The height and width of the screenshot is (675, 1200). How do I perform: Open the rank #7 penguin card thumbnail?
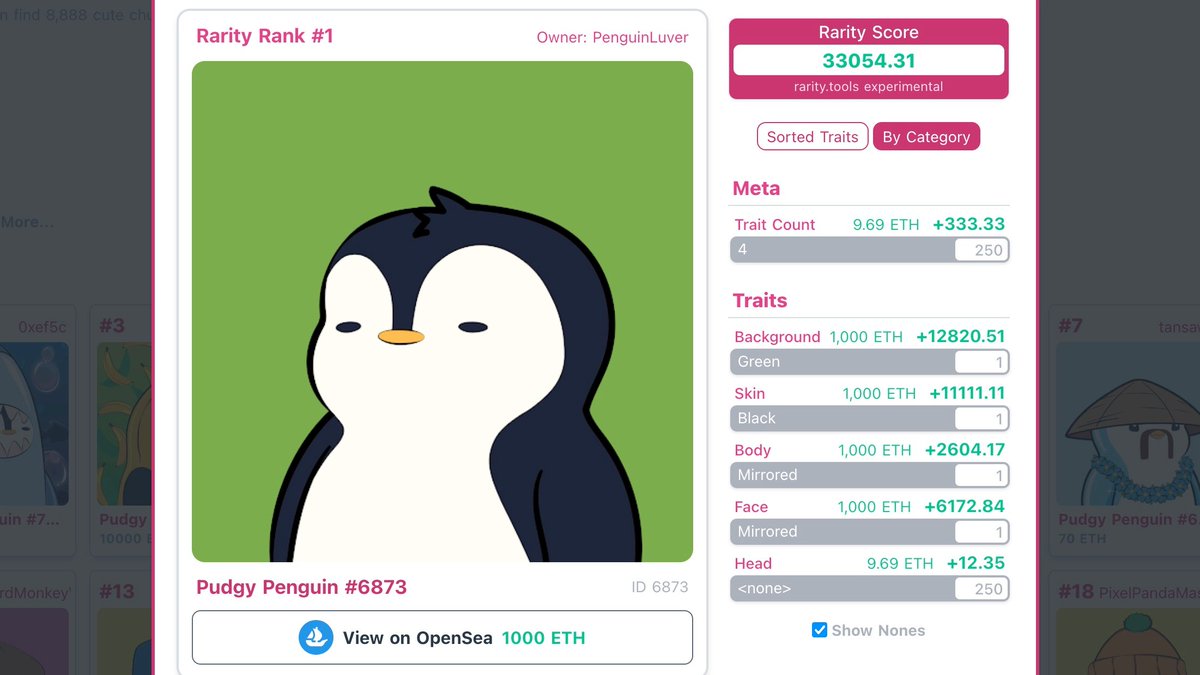pyautogui.click(x=1128, y=424)
